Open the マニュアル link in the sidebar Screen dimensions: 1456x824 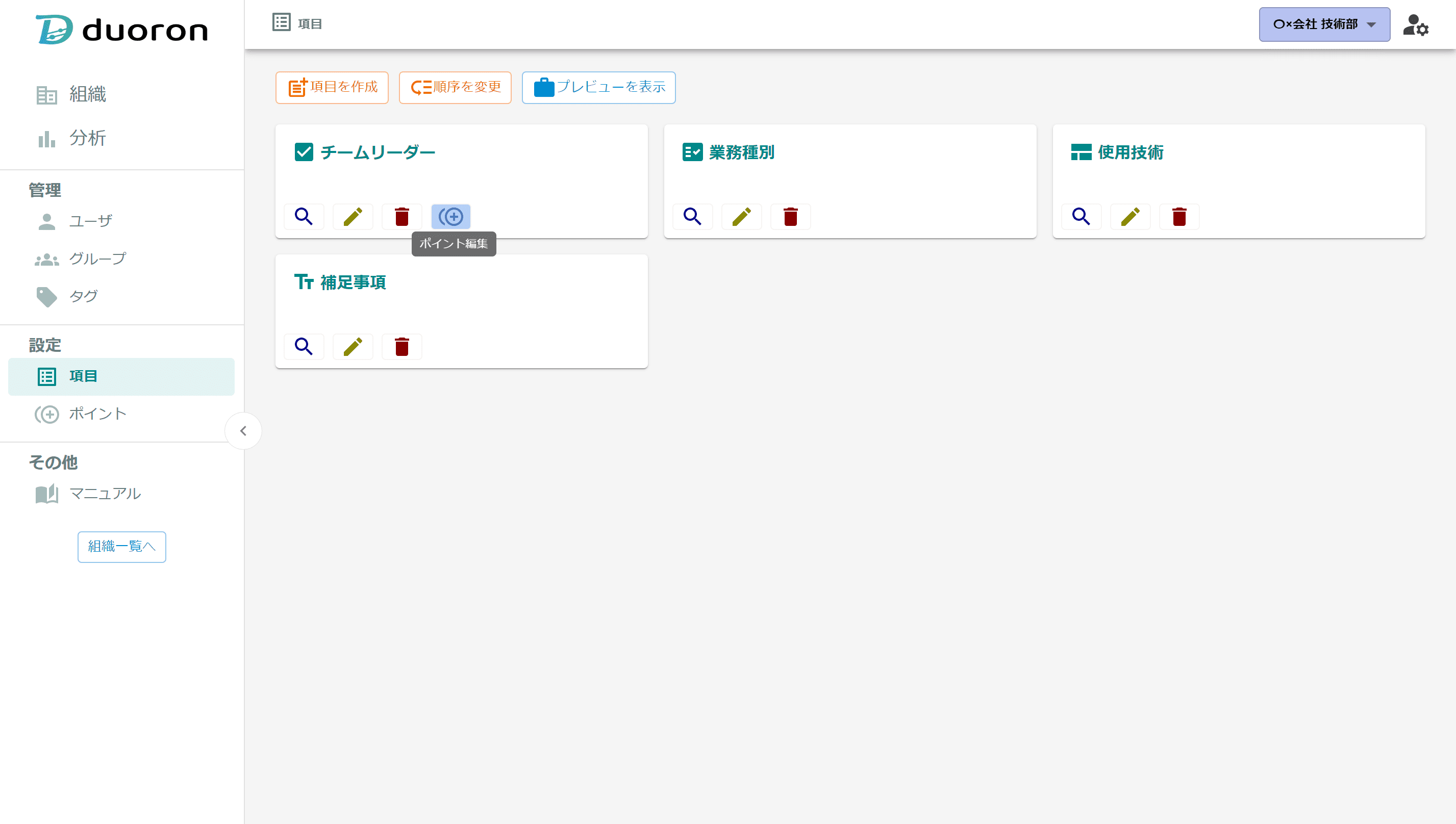tap(122, 494)
